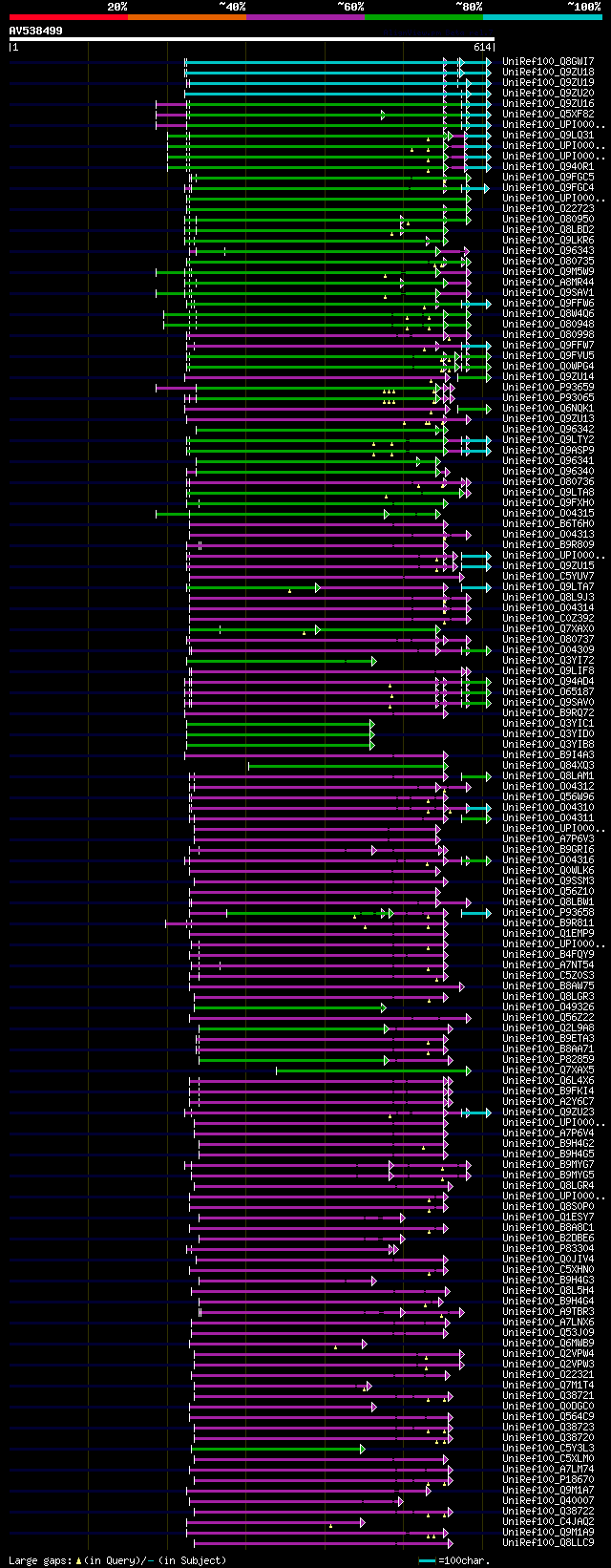Select label UniRef100_A7P6V3
611x1568 pixels.
[548, 838]
